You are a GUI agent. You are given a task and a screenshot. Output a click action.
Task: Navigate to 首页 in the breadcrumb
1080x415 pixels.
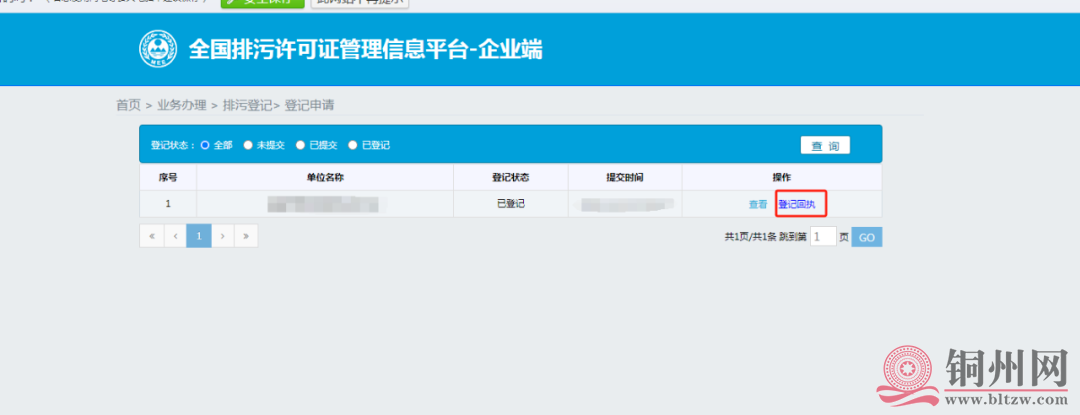click(x=128, y=105)
